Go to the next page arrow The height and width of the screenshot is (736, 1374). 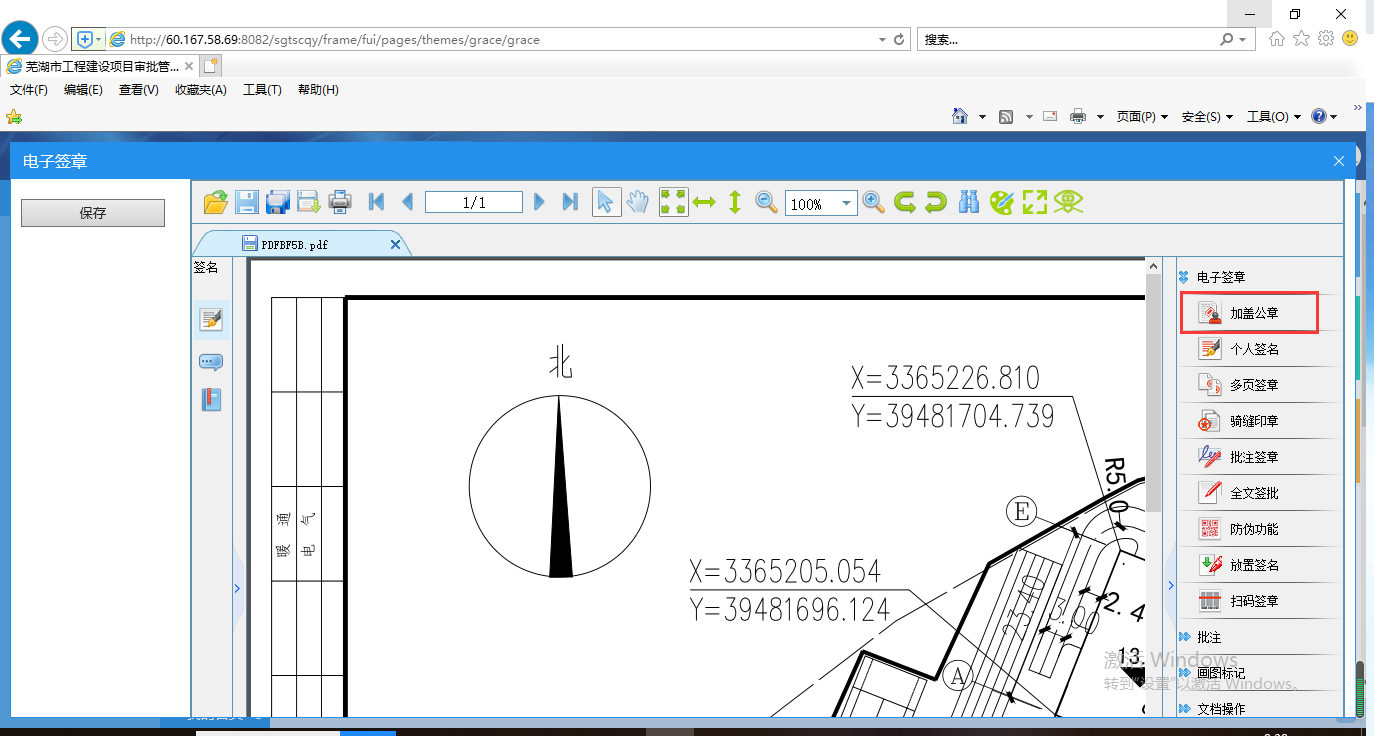(x=539, y=202)
